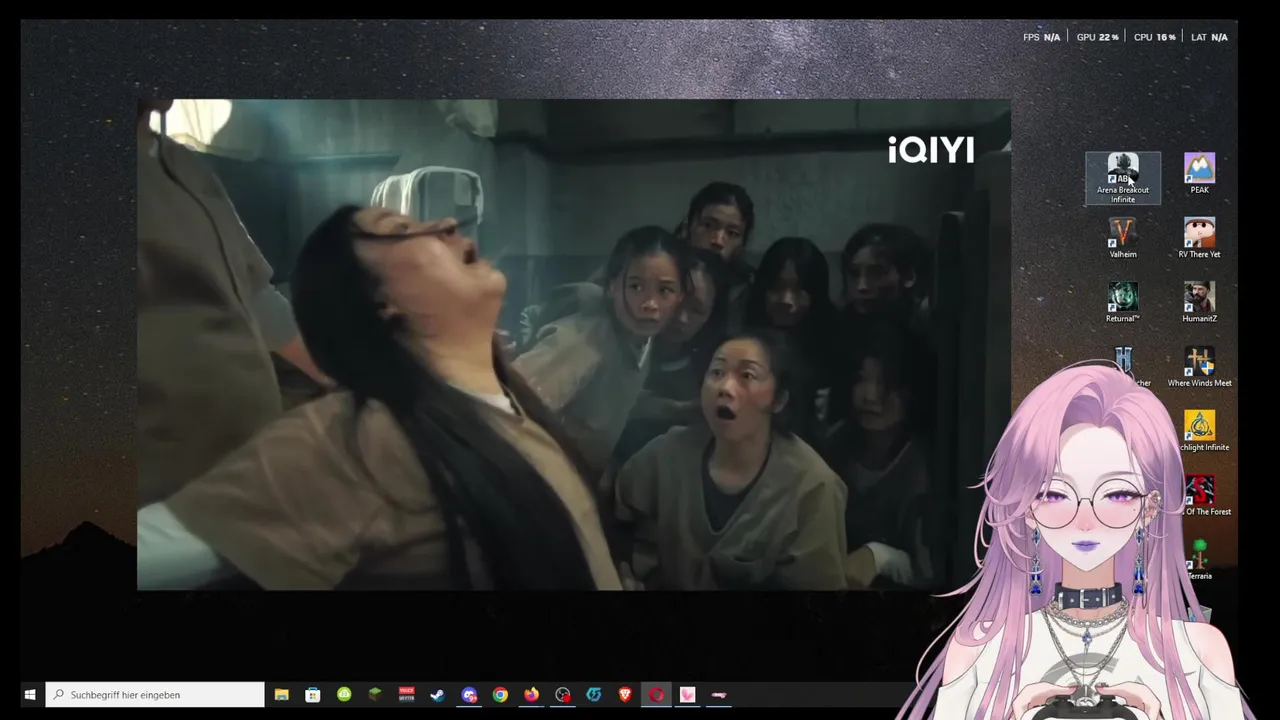1280x720 pixels.
Task: Open the dark gauge taskbar app
Action: (x=563, y=695)
